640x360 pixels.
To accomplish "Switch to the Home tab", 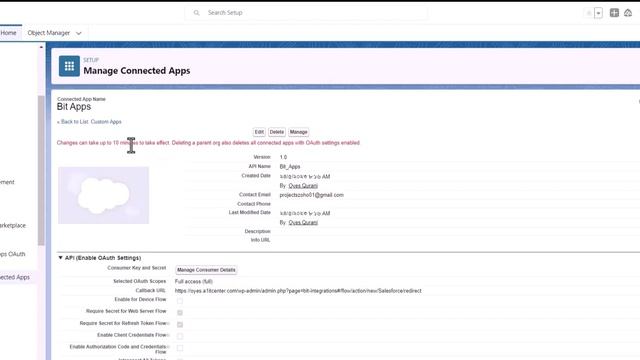I will (8, 33).
